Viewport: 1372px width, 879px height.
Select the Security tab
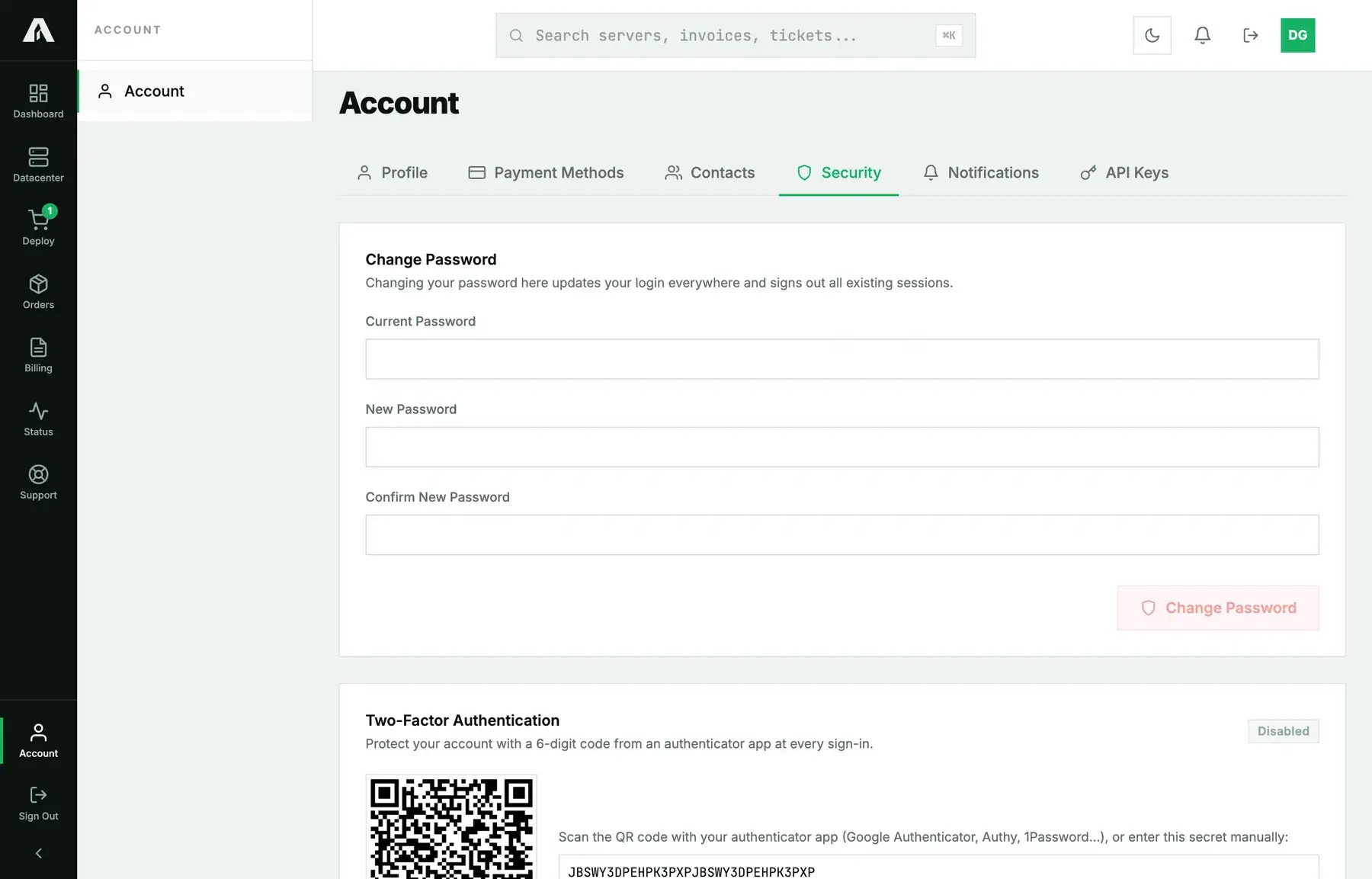[x=838, y=173]
